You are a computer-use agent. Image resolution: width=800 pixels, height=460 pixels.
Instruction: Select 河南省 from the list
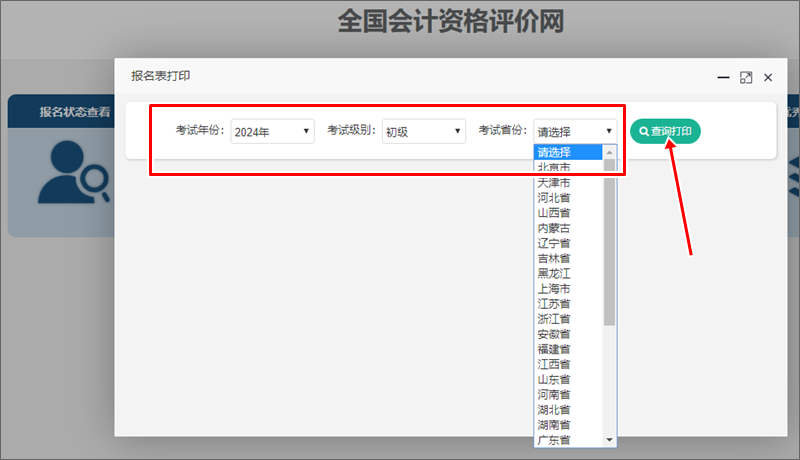[568, 395]
